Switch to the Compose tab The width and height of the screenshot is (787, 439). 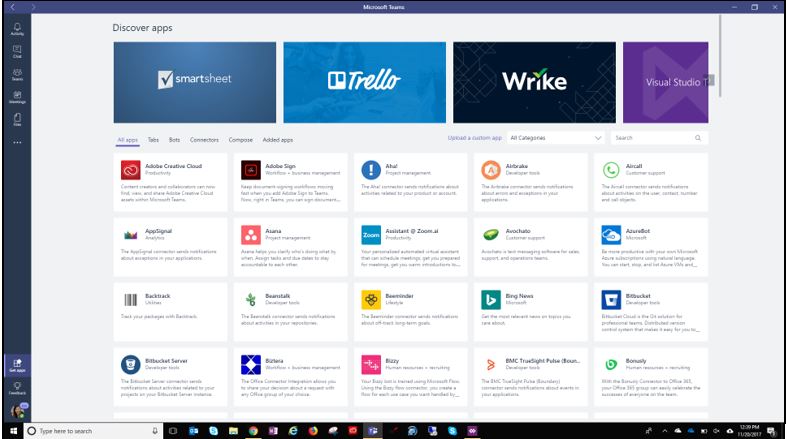click(x=240, y=140)
